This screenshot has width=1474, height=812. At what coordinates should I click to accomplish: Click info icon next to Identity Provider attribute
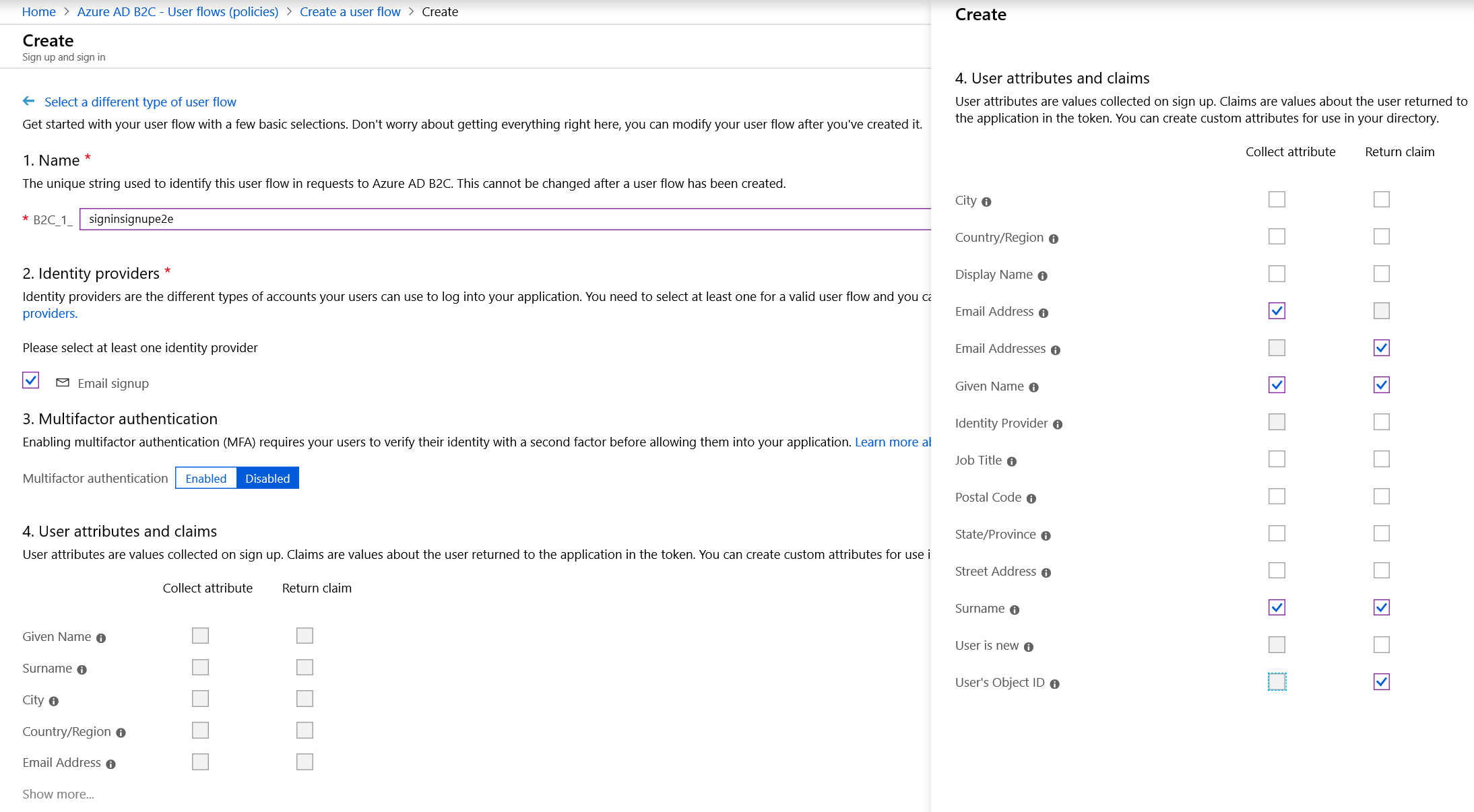(1059, 424)
